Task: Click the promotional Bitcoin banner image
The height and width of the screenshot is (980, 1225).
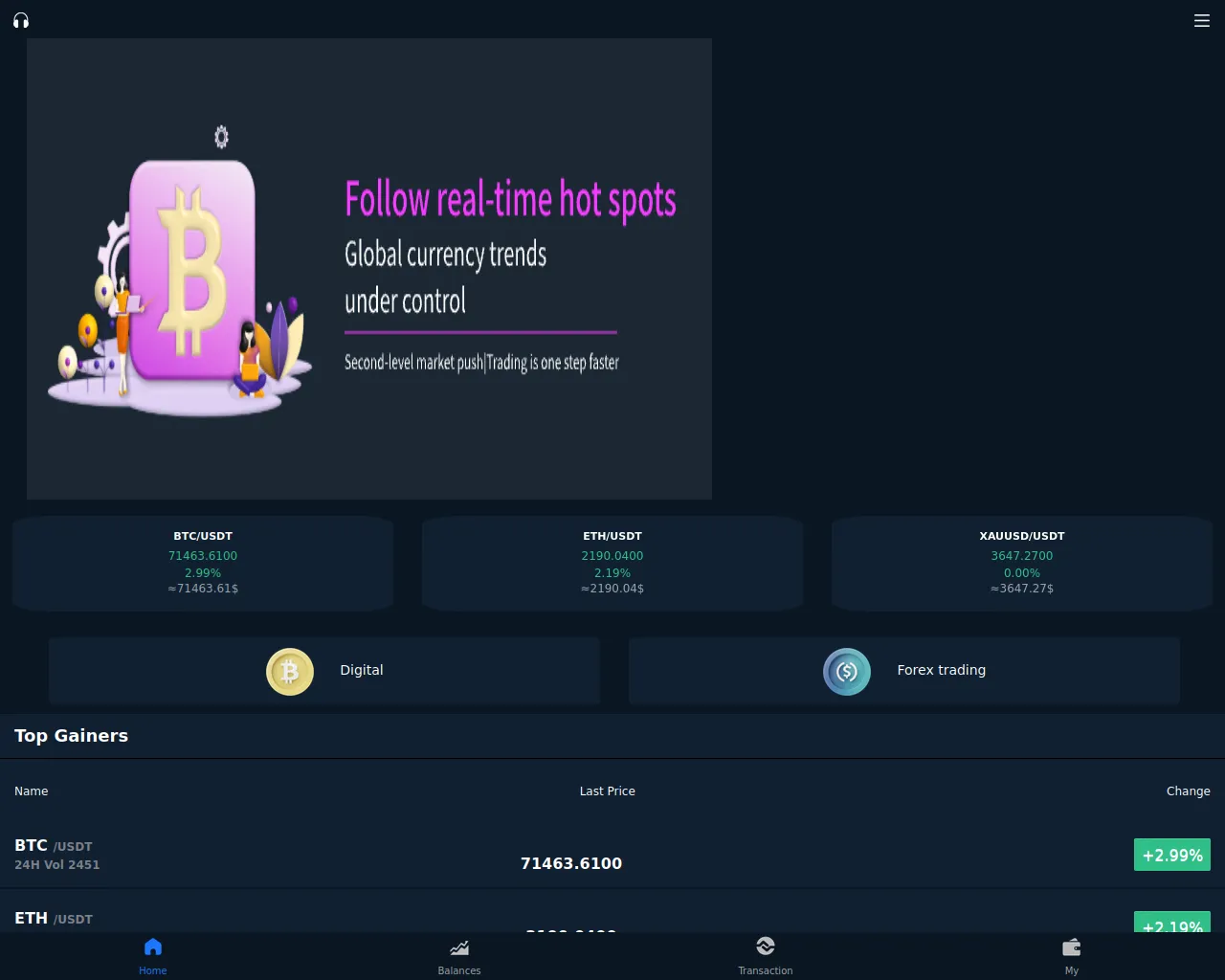Action: pyautogui.click(x=369, y=269)
